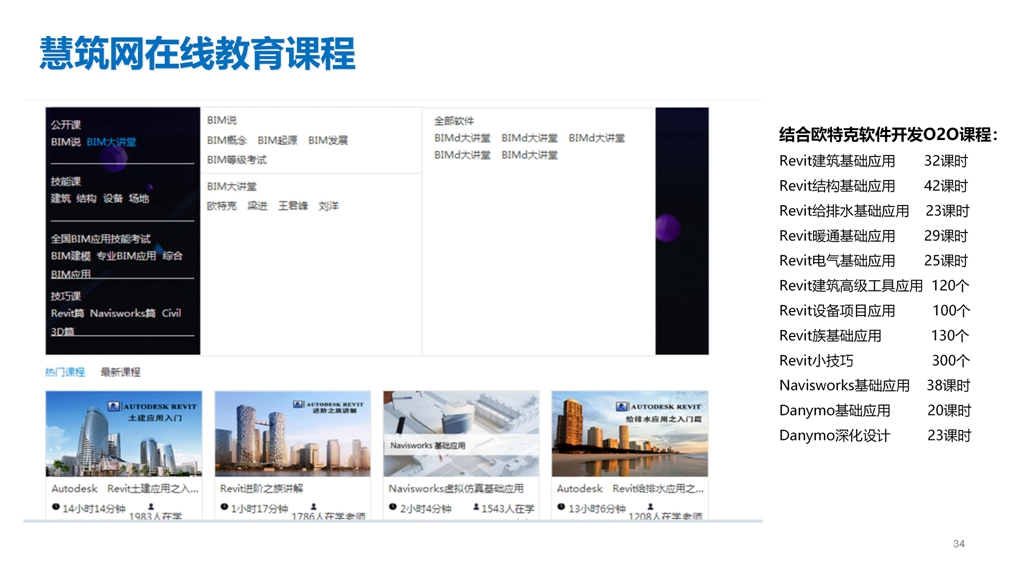Click the clock icon beside 1小时17分钟
The height and width of the screenshot is (576, 1024).
click(x=224, y=507)
